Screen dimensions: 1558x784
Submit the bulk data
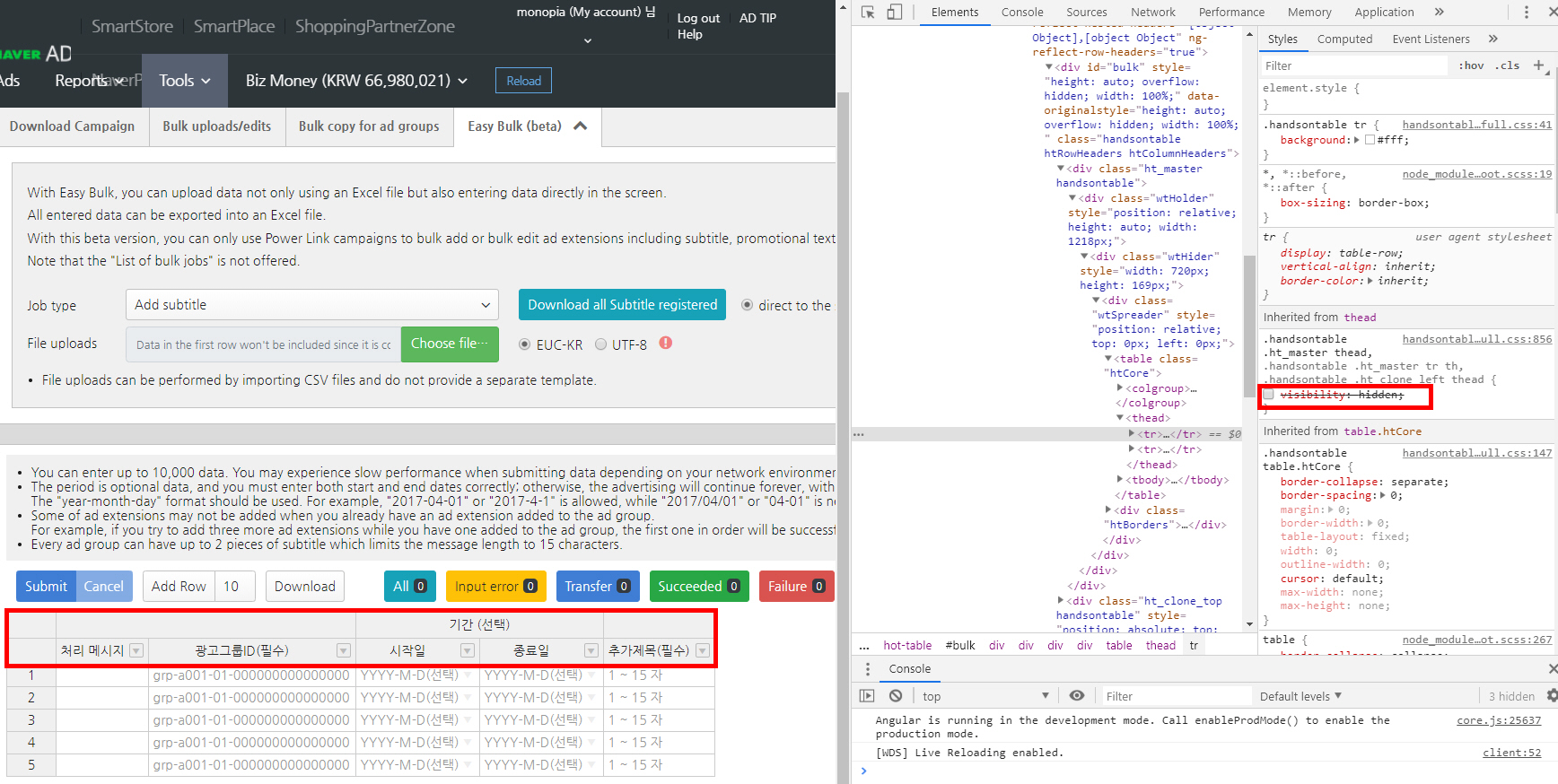coord(46,587)
